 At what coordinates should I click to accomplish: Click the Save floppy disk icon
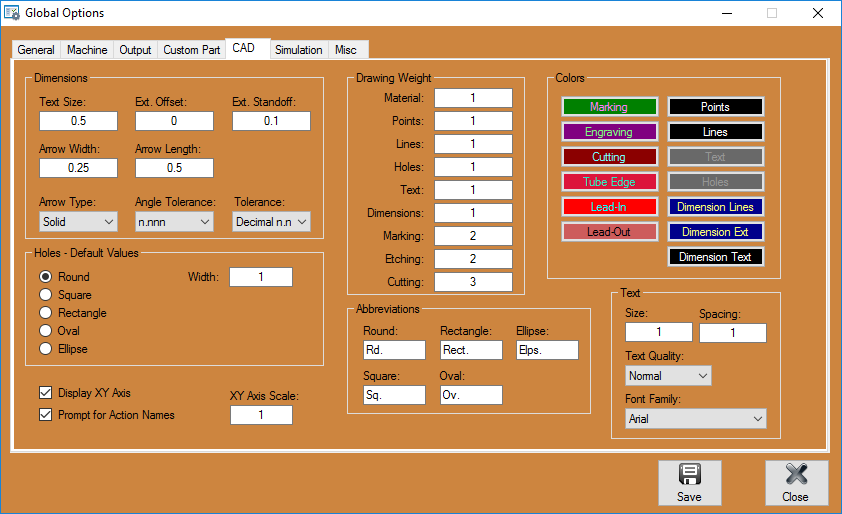click(689, 474)
